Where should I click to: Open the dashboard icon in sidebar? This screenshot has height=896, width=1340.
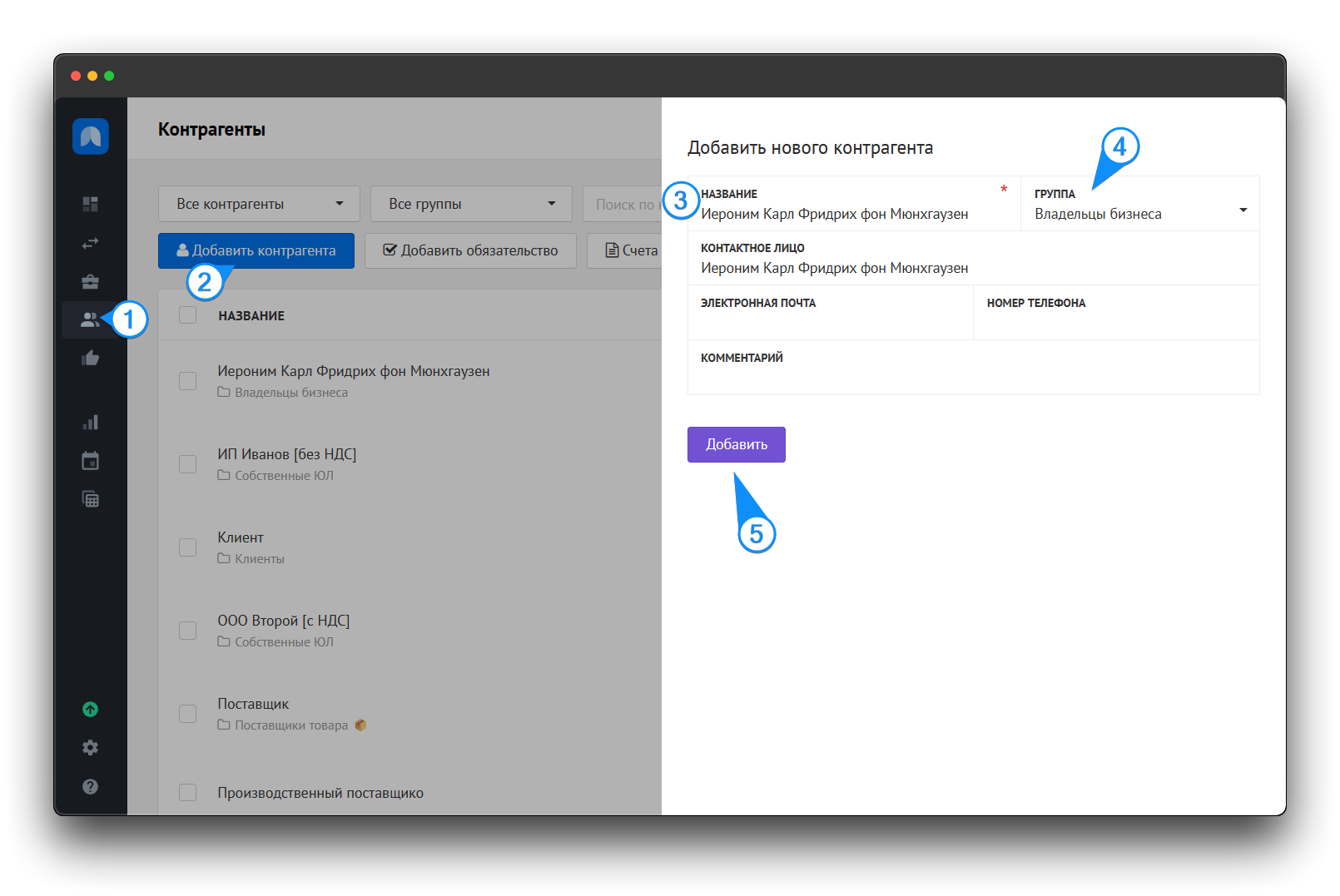[x=91, y=204]
